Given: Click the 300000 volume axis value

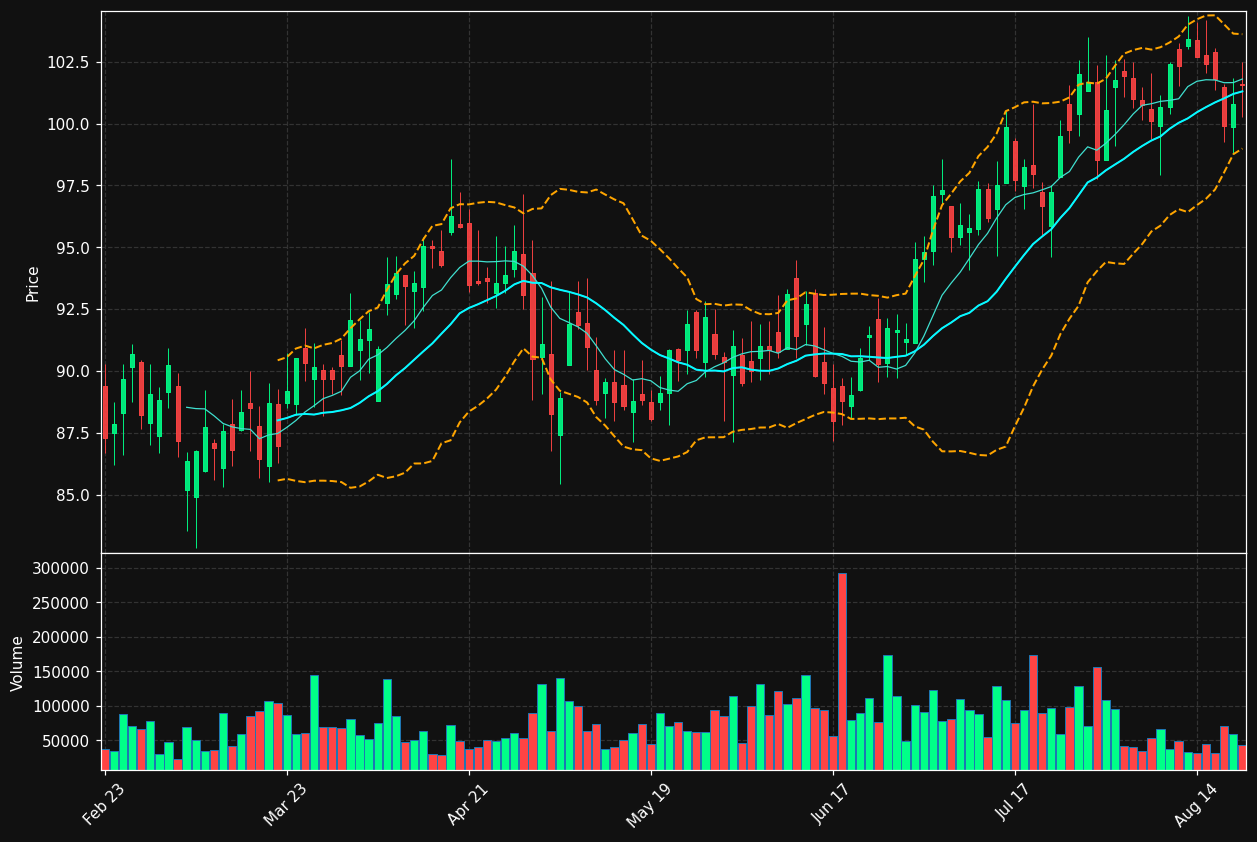Looking at the screenshot, I should click(62, 569).
